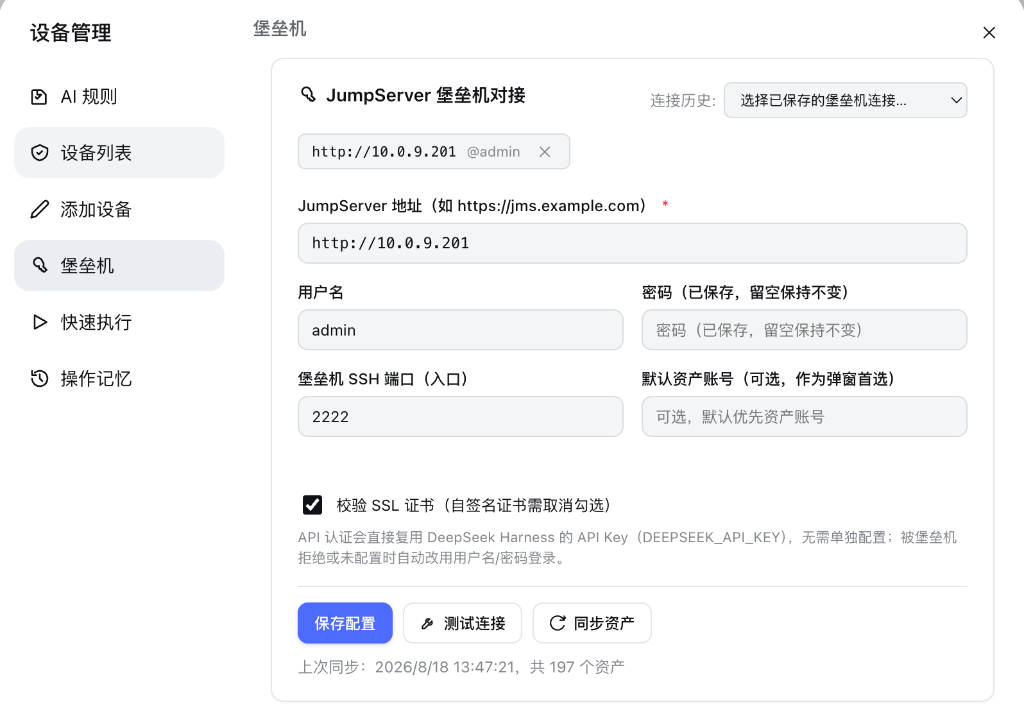
Task: Click the chevron arrow of connection history dropdown
Action: pyautogui.click(x=956, y=101)
